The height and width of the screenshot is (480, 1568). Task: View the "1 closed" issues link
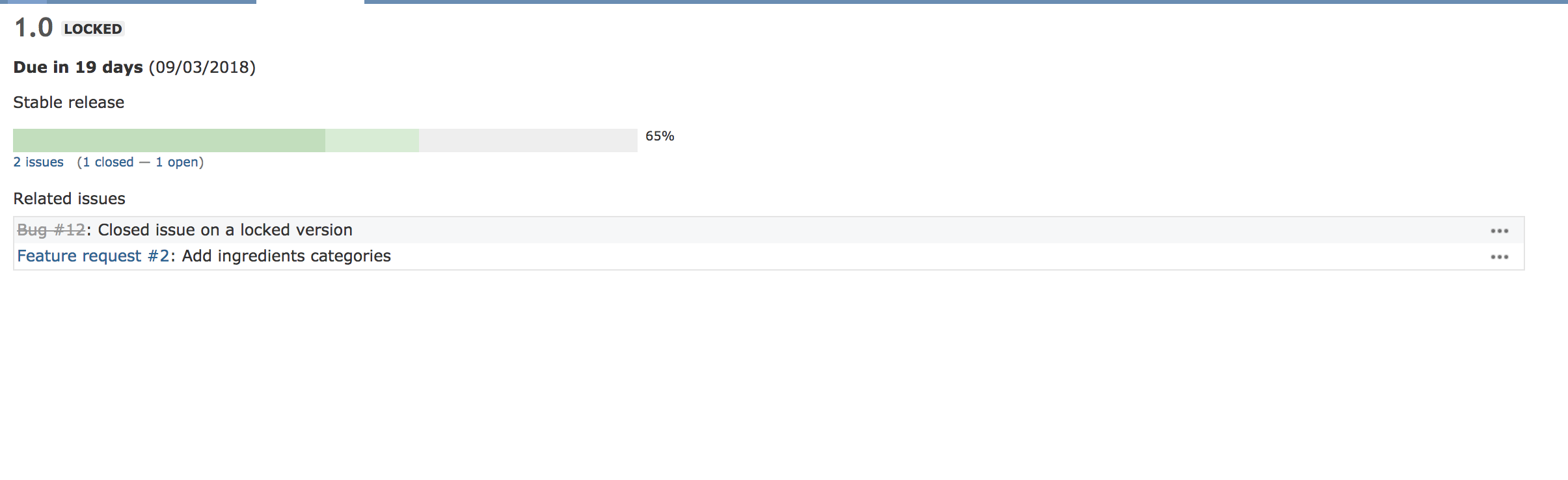(107, 162)
